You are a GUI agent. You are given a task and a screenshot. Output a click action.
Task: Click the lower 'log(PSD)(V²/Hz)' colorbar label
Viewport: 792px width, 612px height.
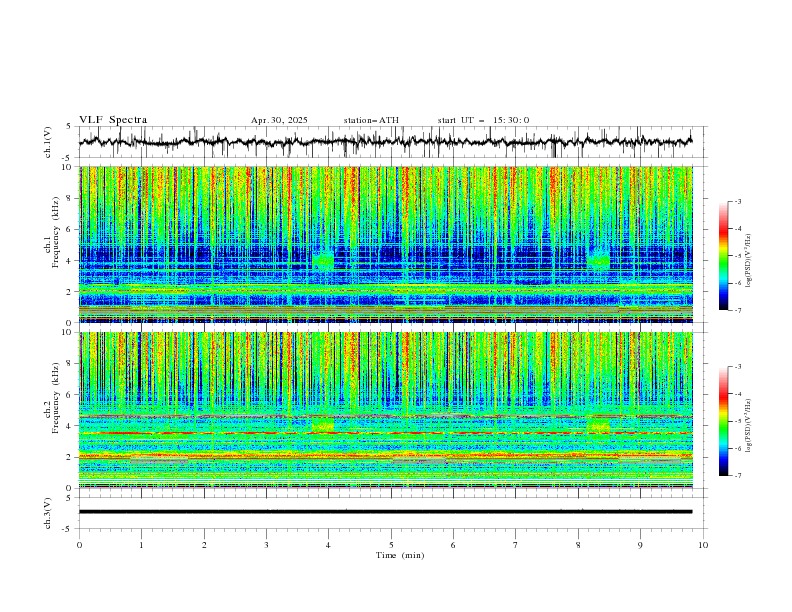click(748, 425)
